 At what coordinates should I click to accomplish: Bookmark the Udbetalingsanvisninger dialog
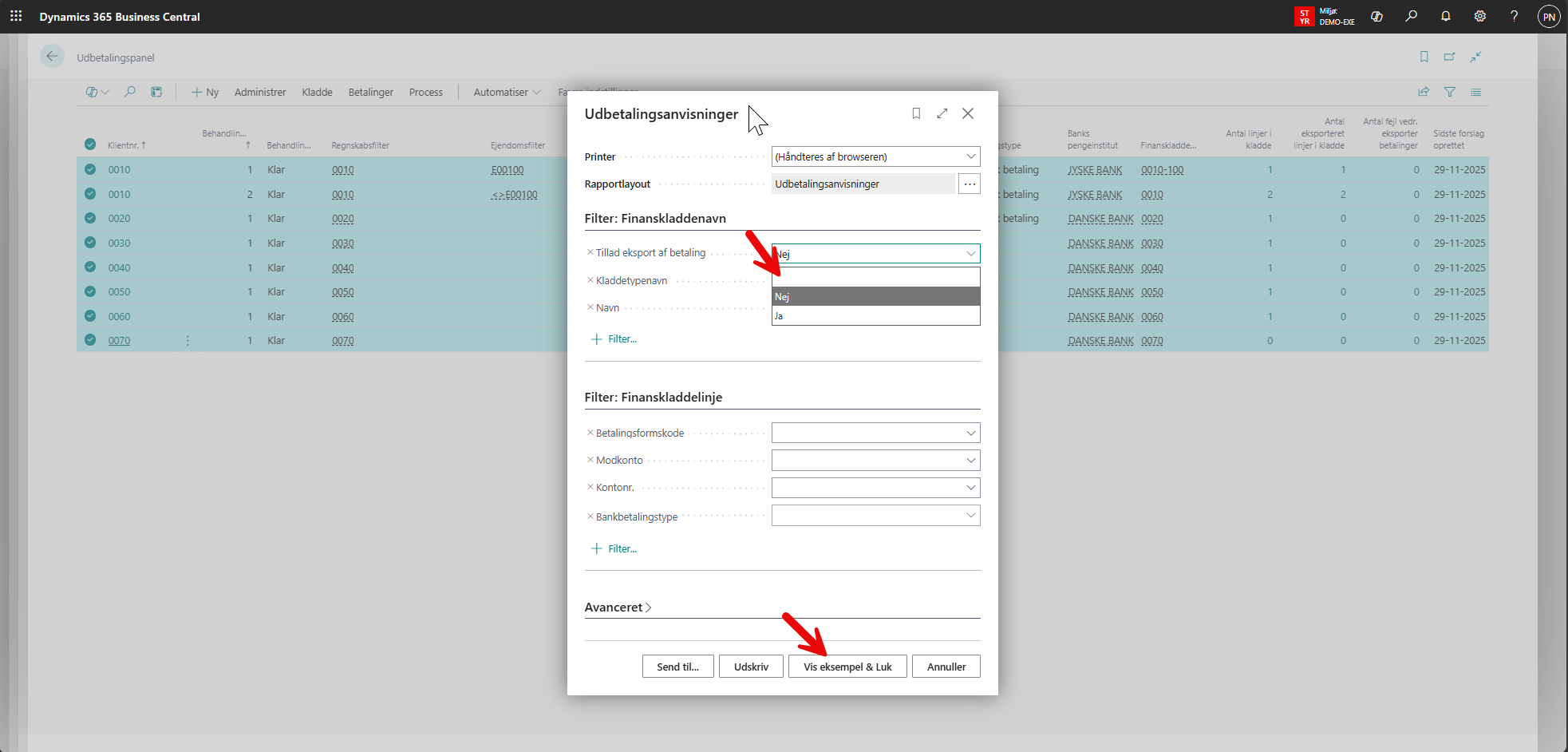coord(916,113)
